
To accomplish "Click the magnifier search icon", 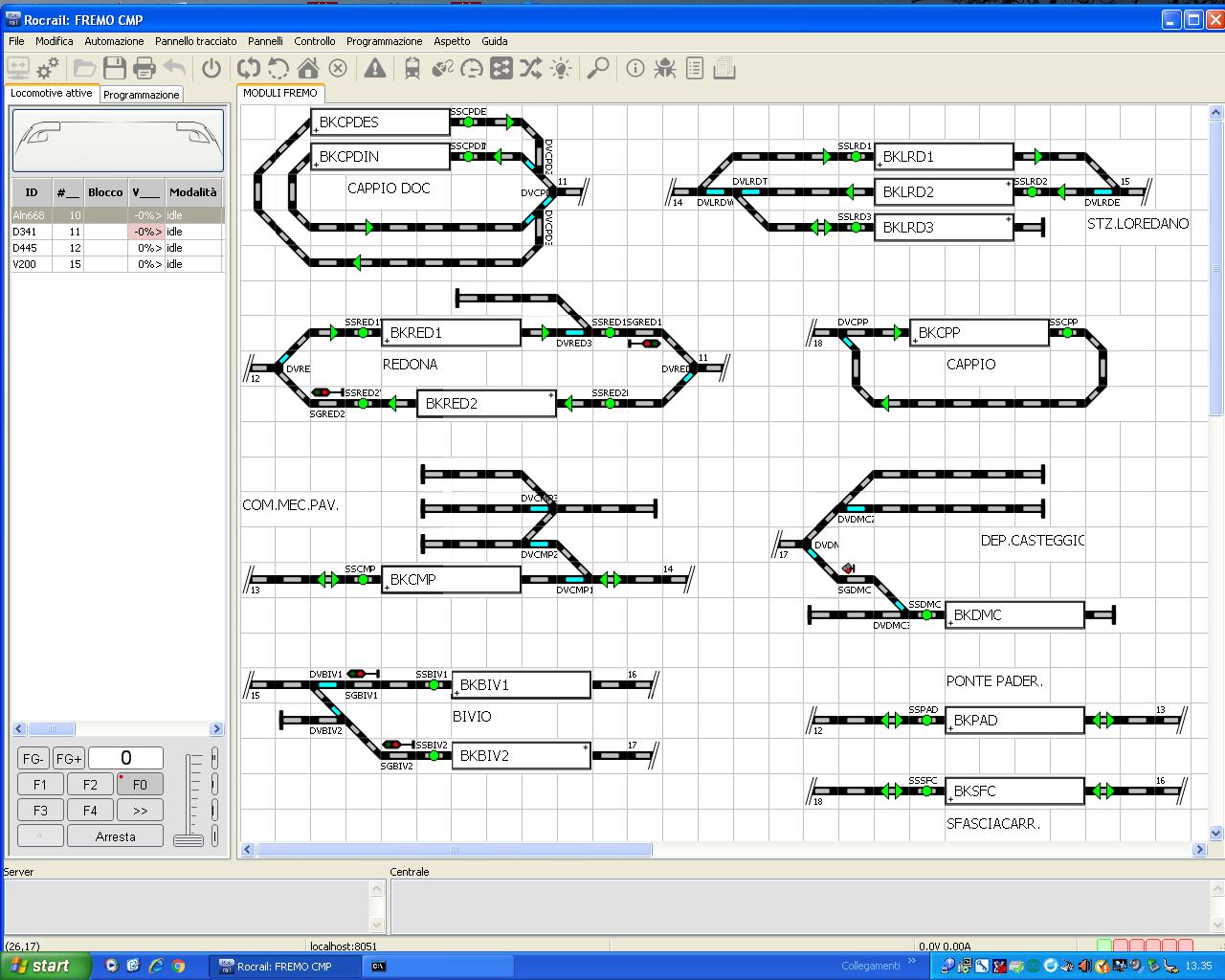I will pos(598,68).
